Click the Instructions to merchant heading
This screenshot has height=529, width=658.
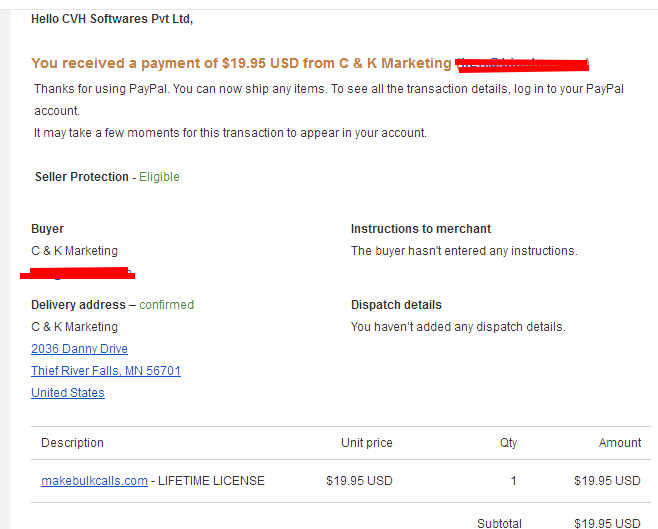421,229
